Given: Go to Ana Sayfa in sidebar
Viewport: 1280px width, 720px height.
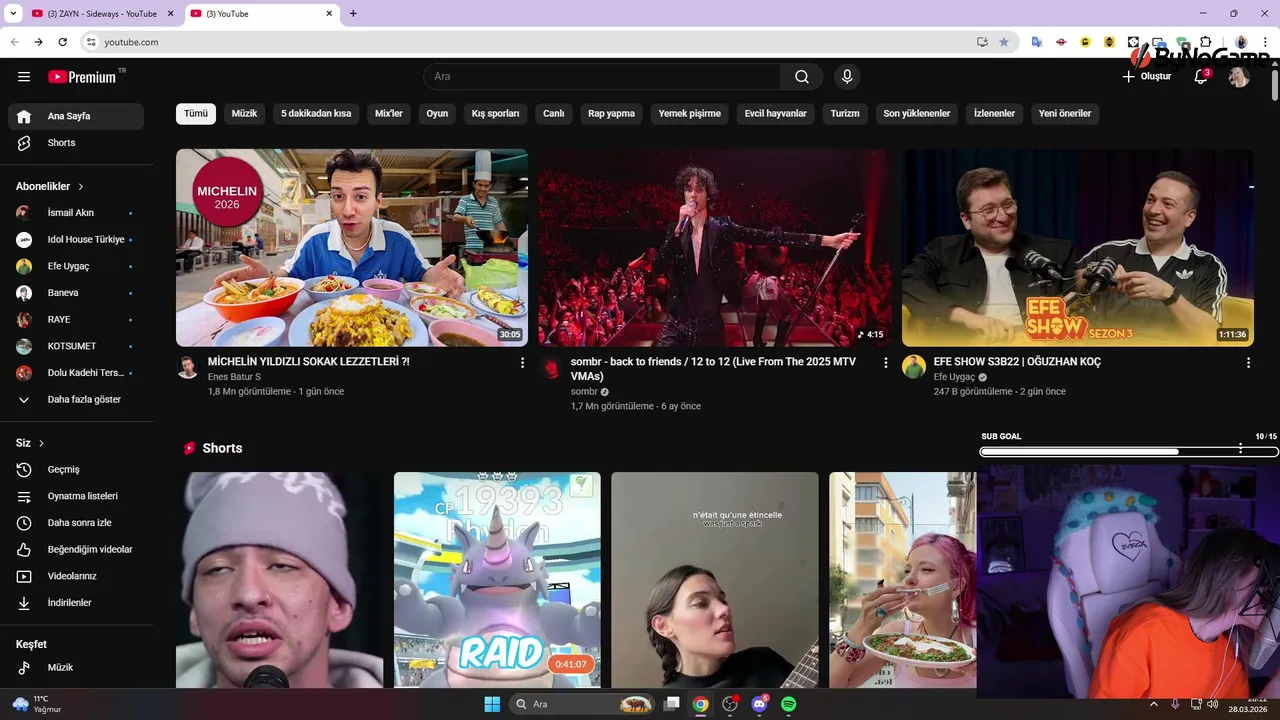Looking at the screenshot, I should [x=76, y=116].
